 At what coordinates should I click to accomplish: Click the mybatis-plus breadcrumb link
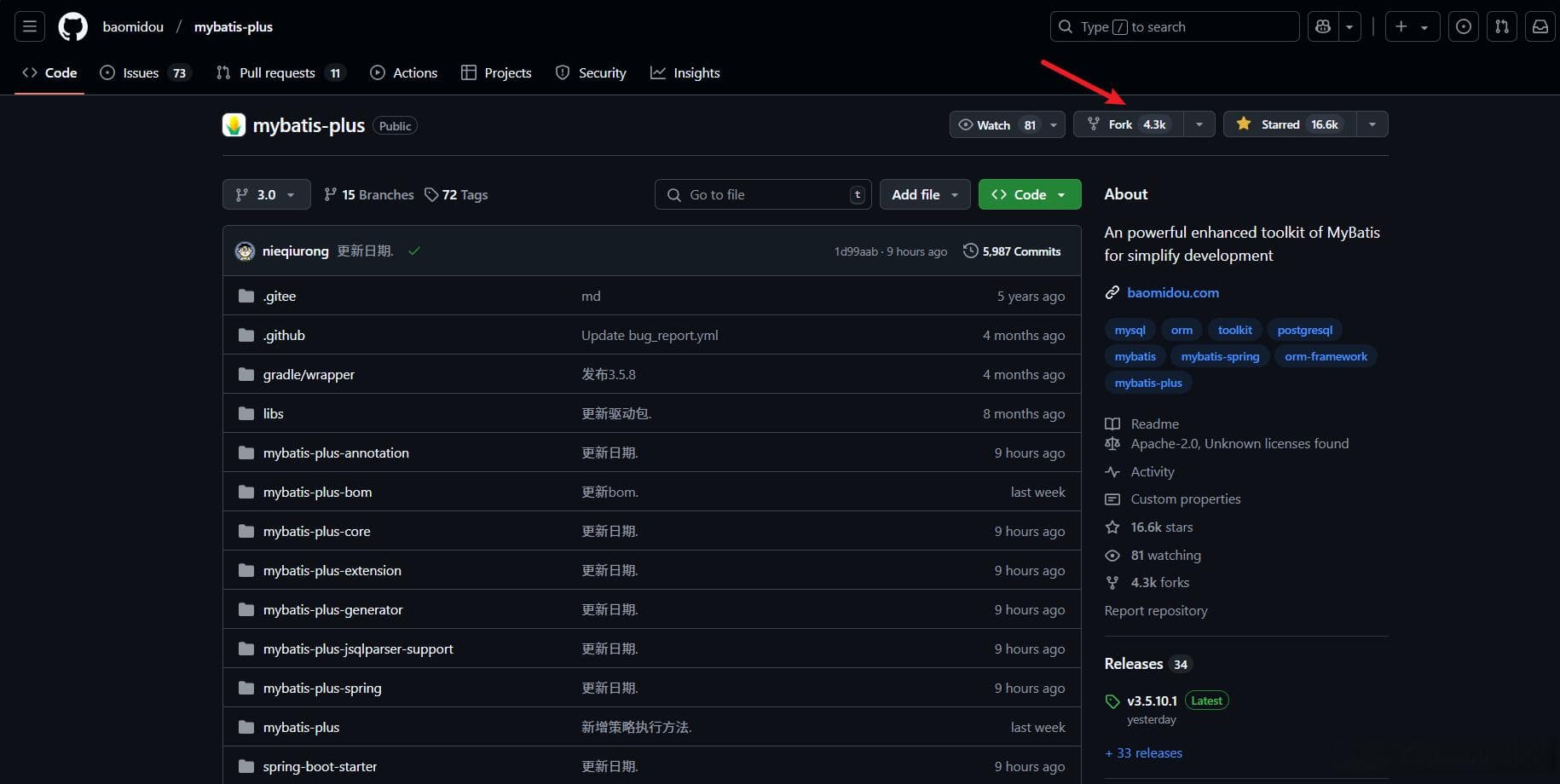[234, 26]
